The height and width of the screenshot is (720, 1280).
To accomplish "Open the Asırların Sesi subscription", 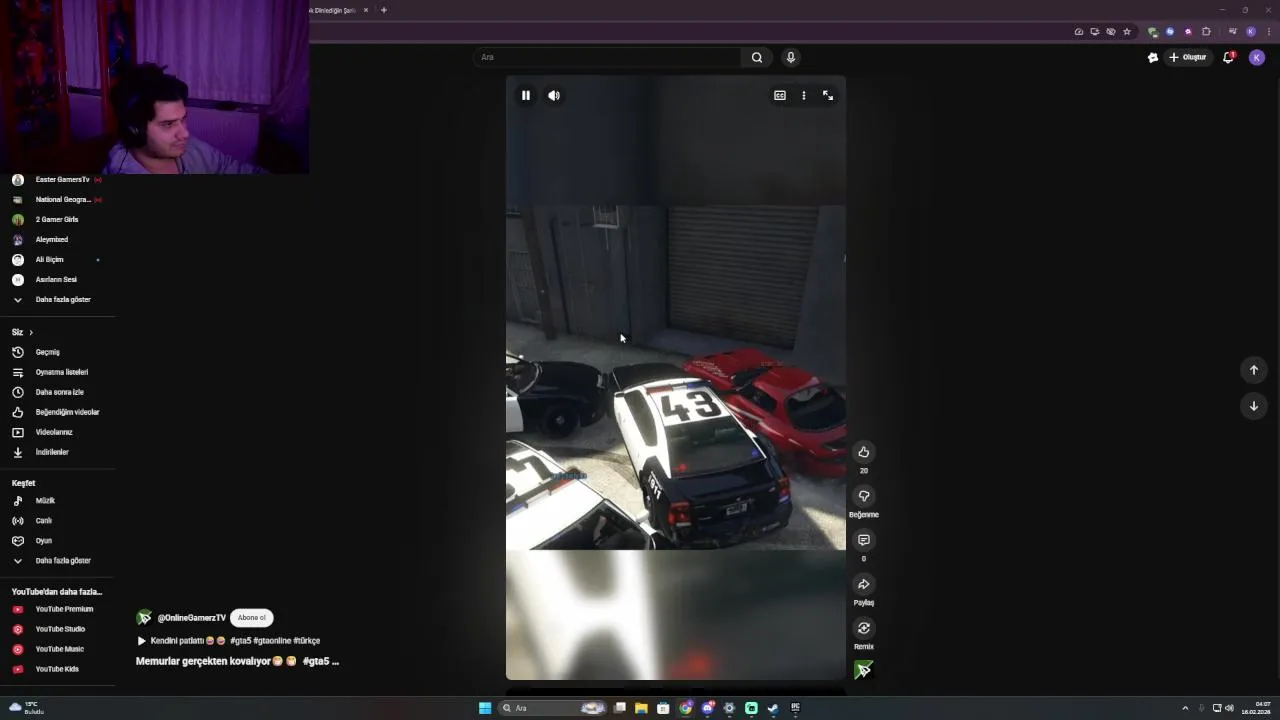I will (57, 280).
